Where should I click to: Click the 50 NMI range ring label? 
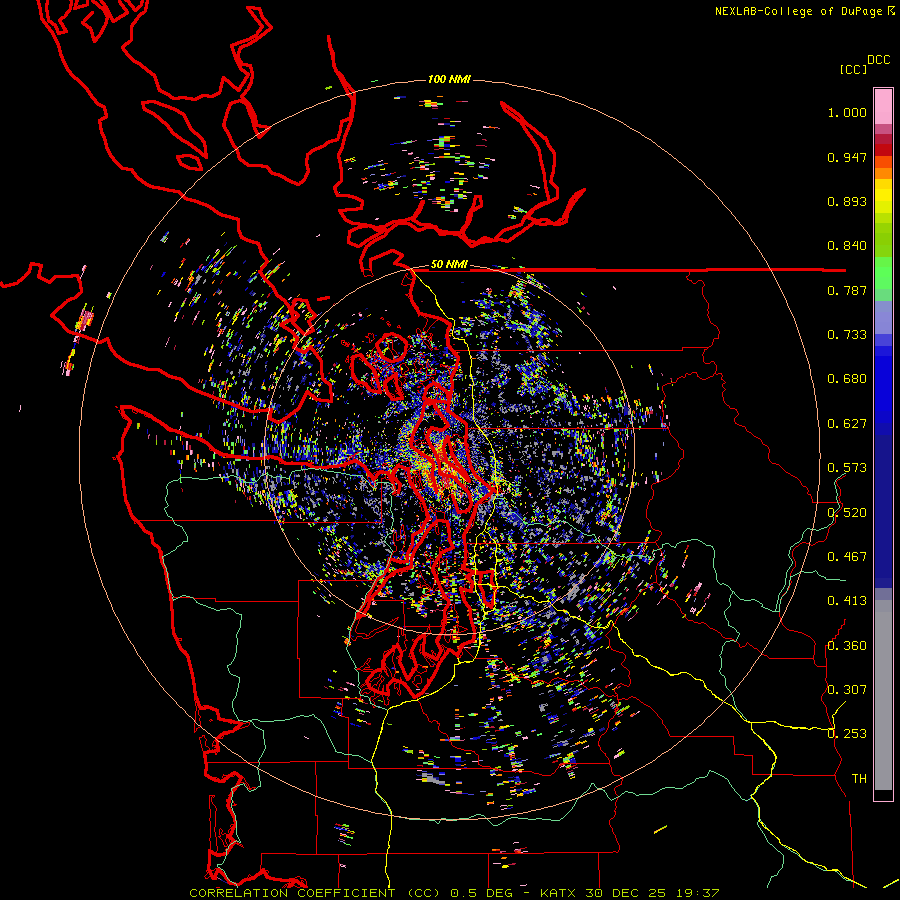coord(449,264)
